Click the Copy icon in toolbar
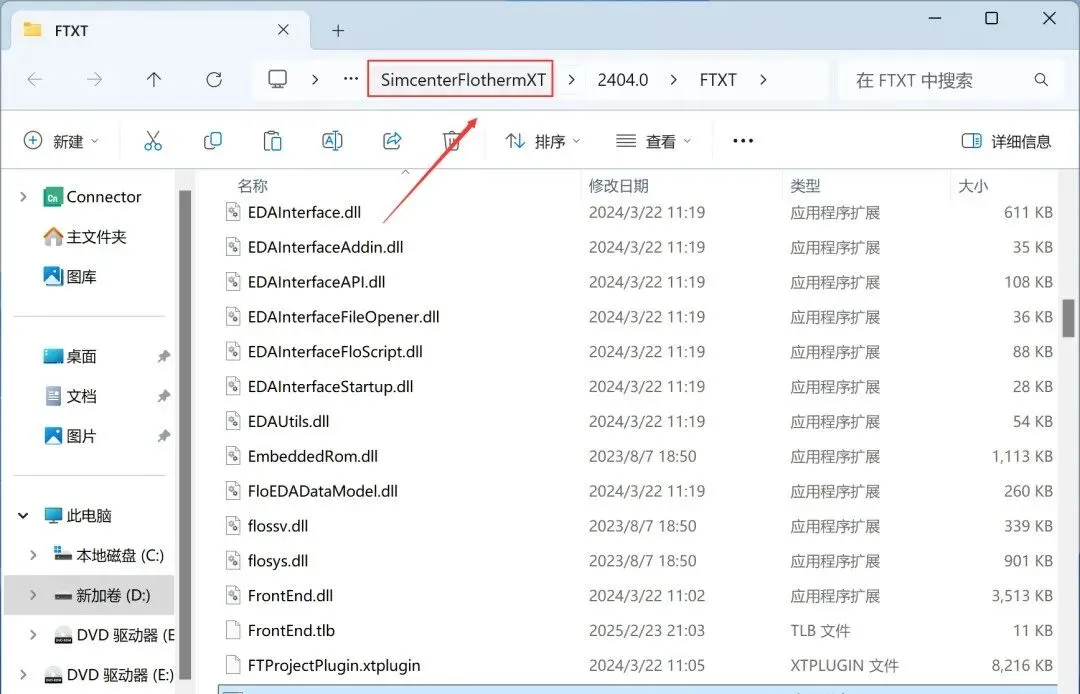 213,141
